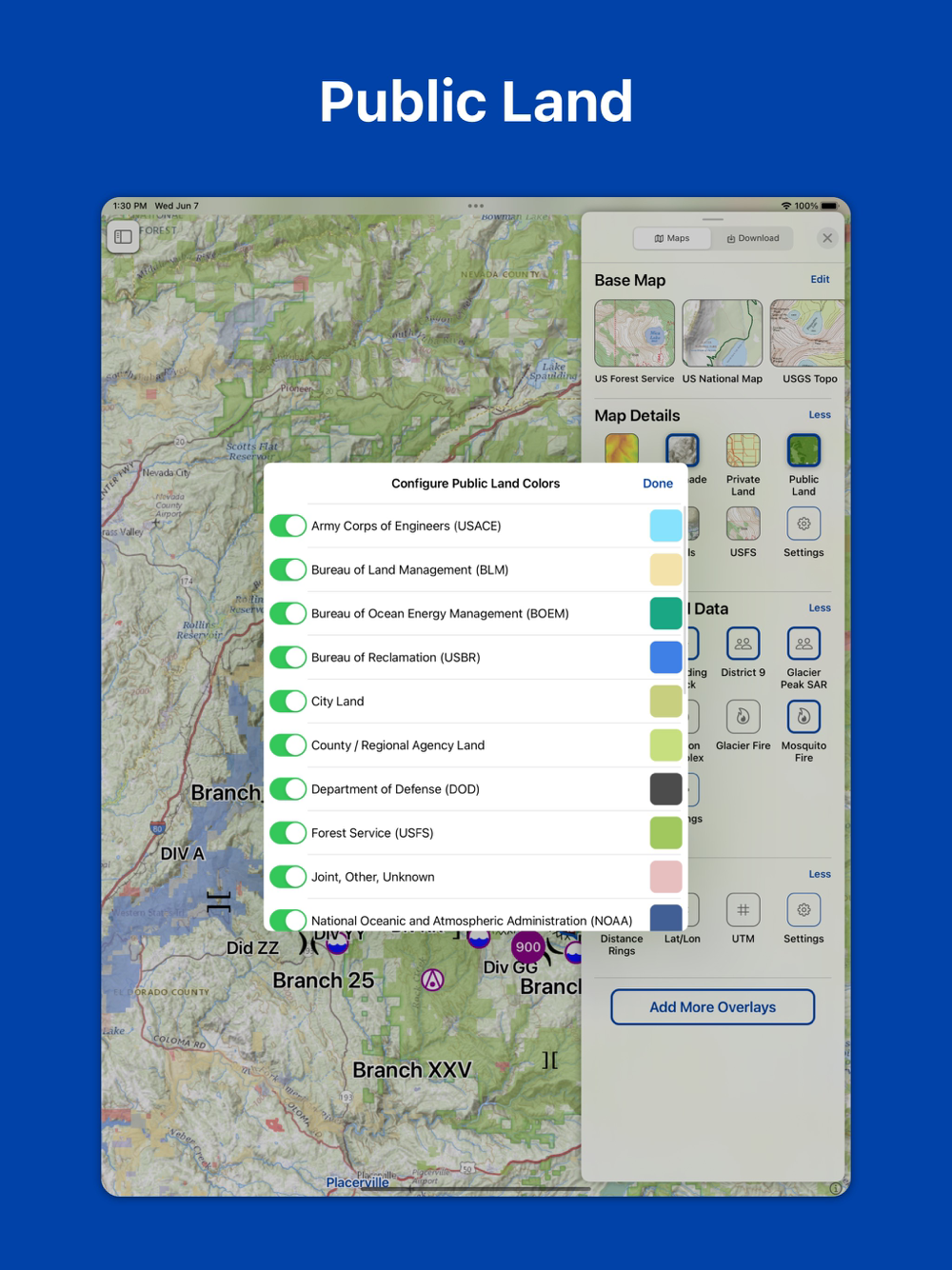Open Map Details Settings gear
Viewport: 952px width, 1270px height.
(x=803, y=524)
